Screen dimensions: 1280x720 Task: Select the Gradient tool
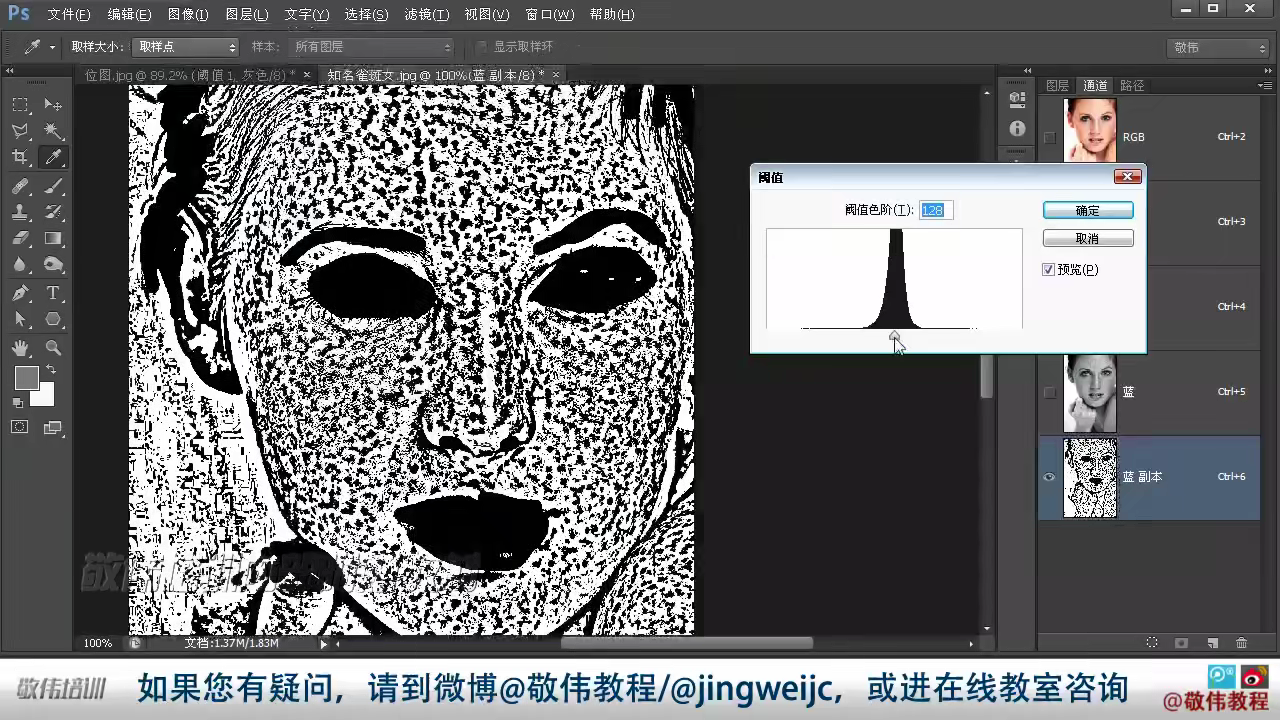pos(53,238)
